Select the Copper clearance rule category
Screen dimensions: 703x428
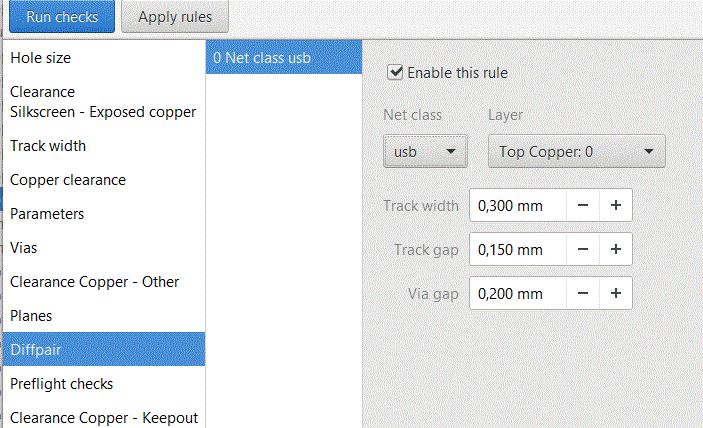(x=68, y=180)
